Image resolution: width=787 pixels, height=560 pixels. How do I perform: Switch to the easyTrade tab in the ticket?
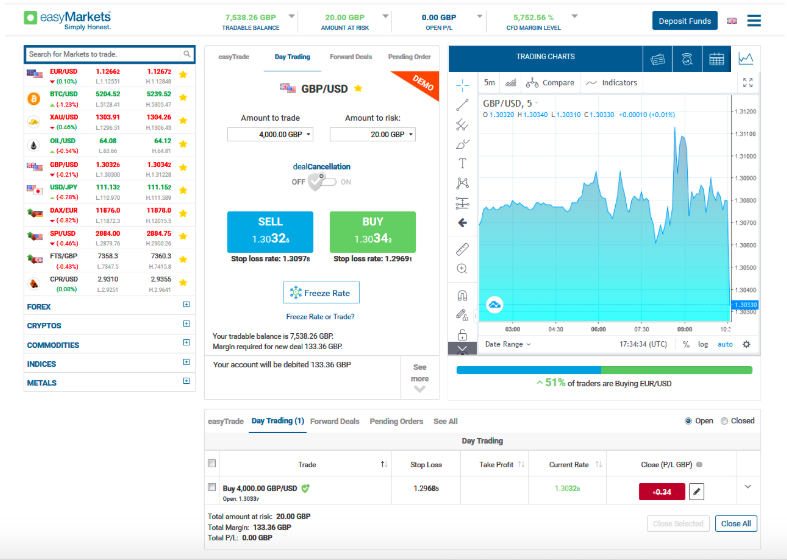pyautogui.click(x=234, y=57)
